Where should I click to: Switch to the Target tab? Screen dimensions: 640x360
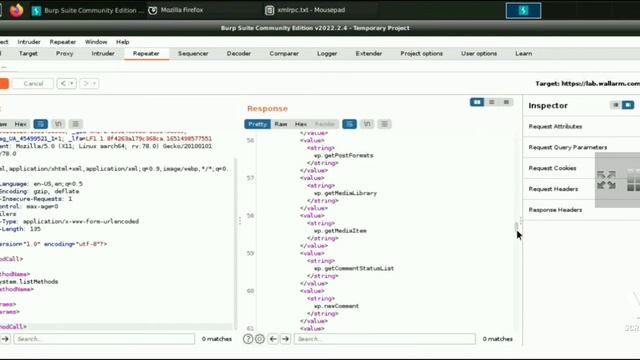click(28, 53)
